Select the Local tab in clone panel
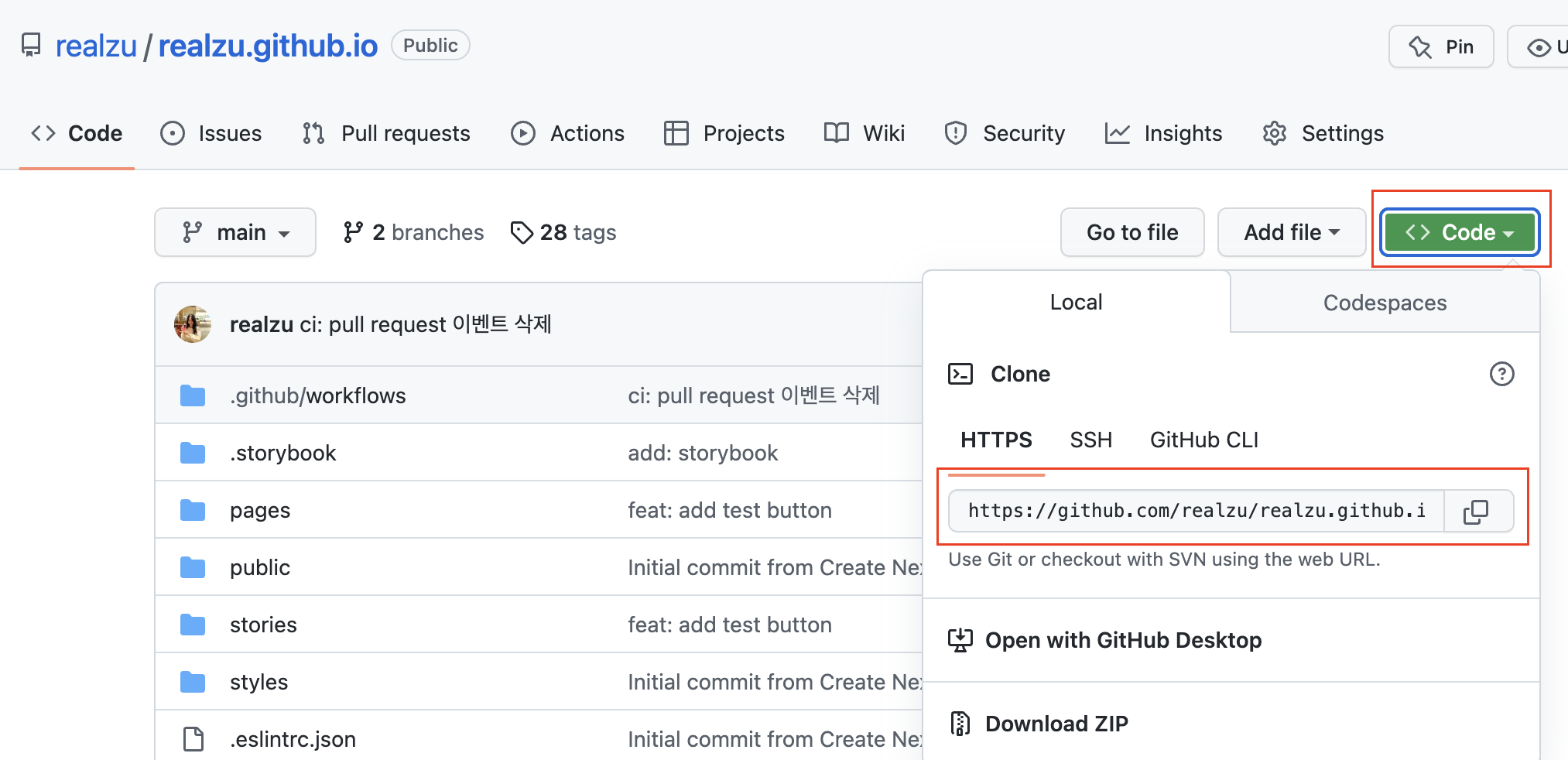The image size is (1568, 760). coord(1076,302)
